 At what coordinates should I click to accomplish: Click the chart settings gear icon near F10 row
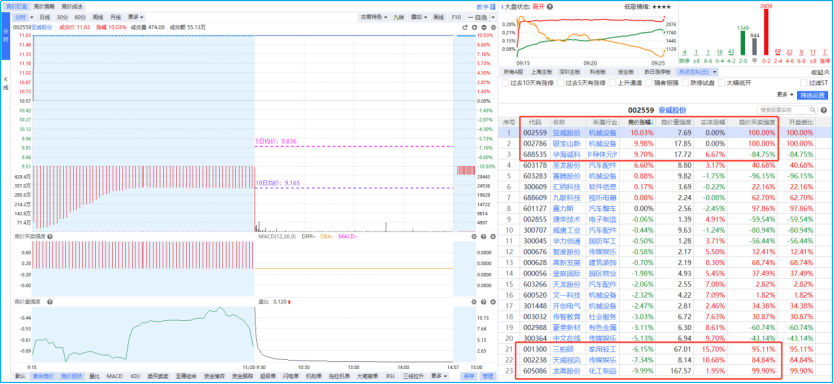(494, 27)
